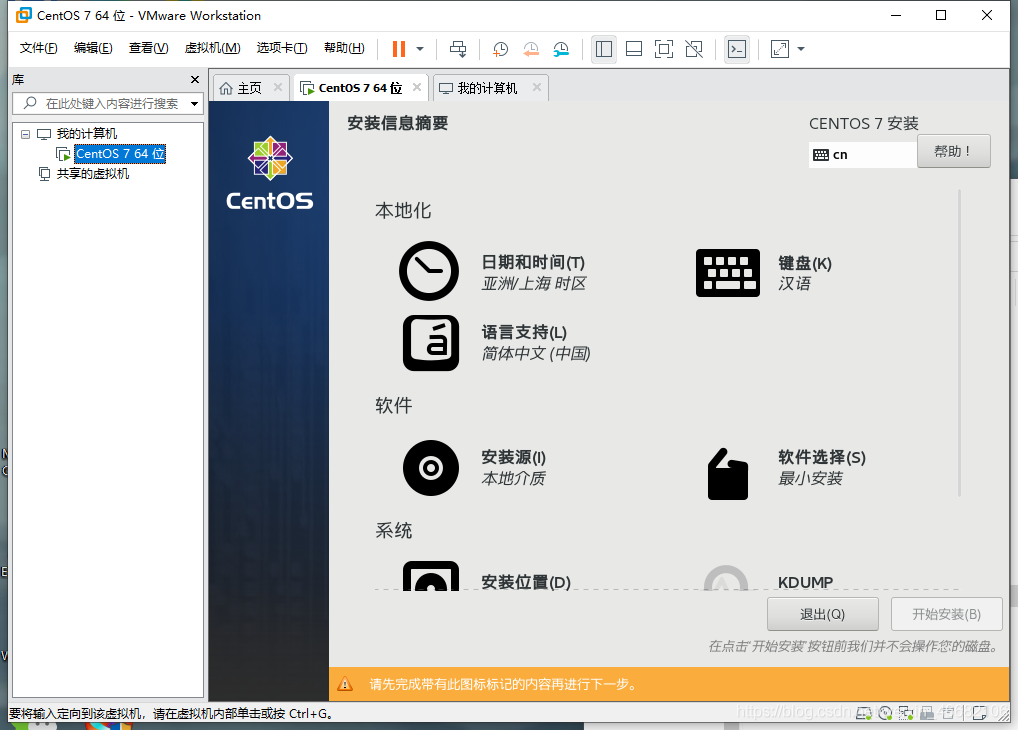Take a snapshot of this virtual machine
Screen dimensions: 1018x730
coord(500,49)
